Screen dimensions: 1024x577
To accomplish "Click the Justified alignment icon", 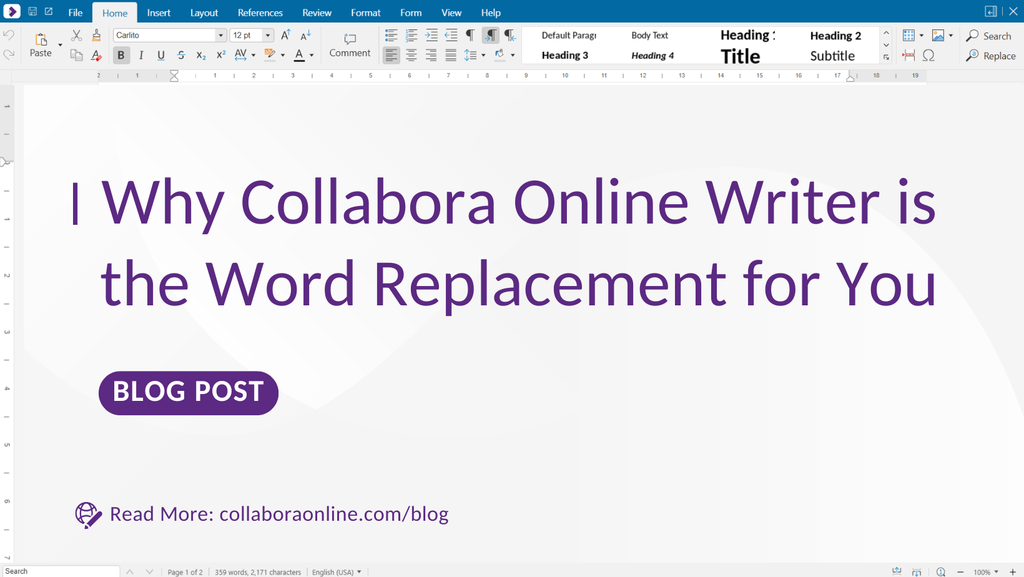I will point(451,55).
